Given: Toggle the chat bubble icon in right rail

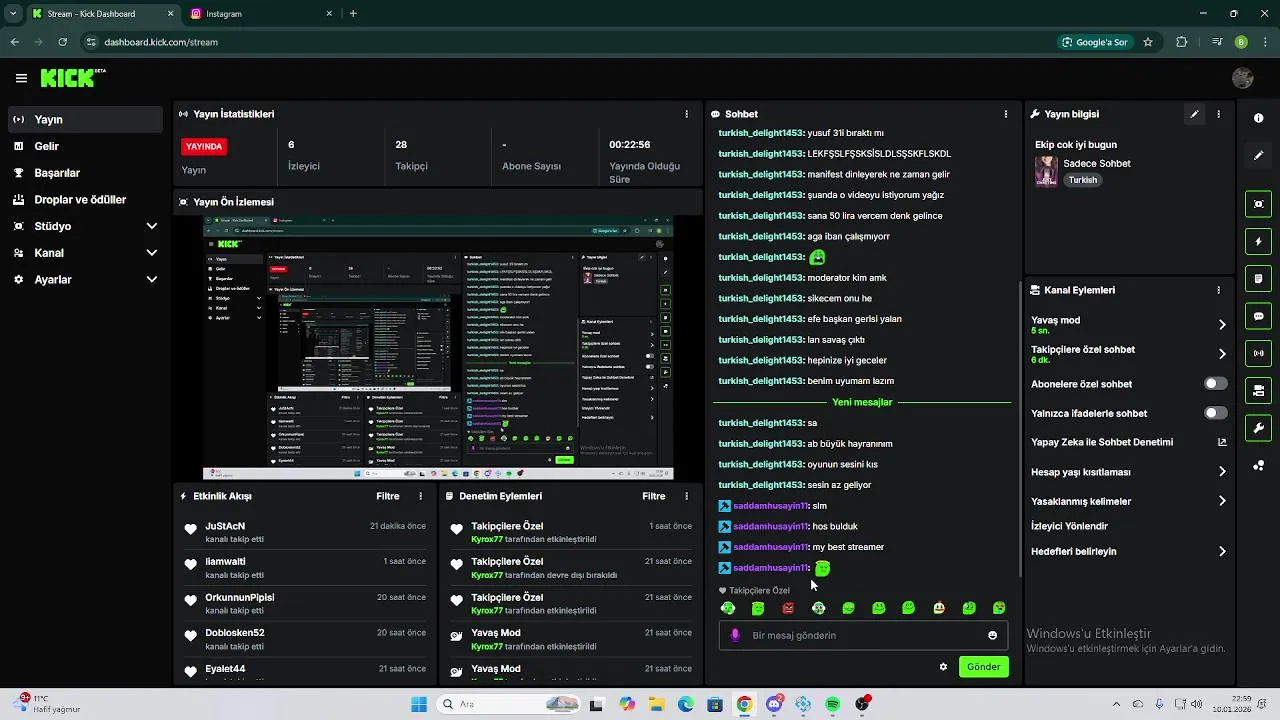Looking at the screenshot, I should [x=1258, y=316].
